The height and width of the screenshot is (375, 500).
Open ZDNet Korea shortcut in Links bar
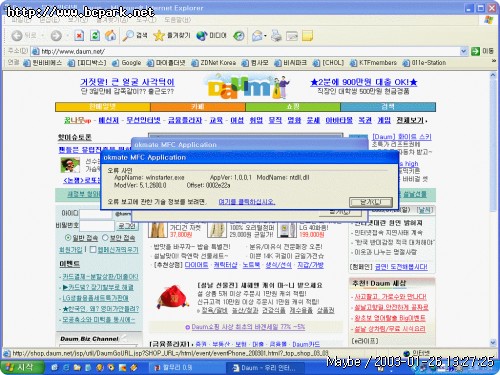(x=214, y=63)
